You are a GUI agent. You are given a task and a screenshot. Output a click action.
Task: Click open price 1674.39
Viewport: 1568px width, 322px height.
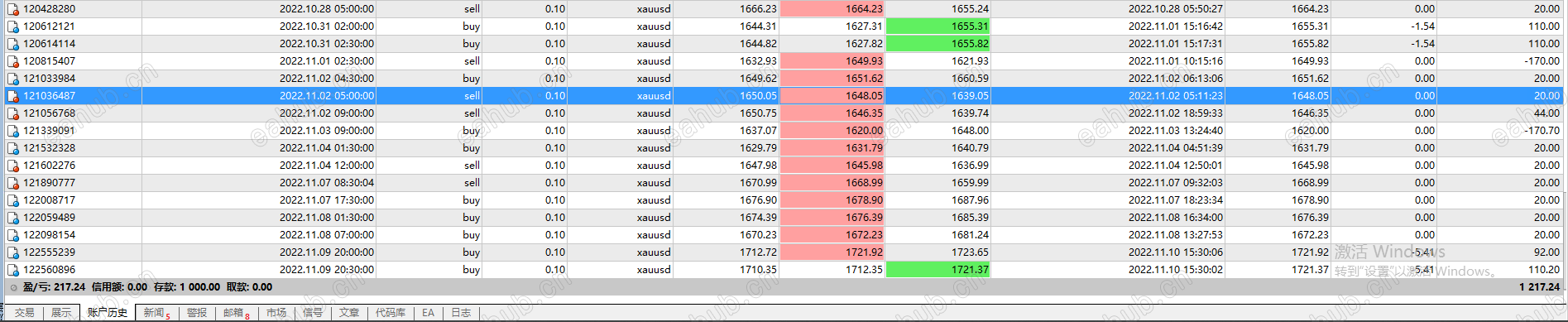pyautogui.click(x=758, y=218)
